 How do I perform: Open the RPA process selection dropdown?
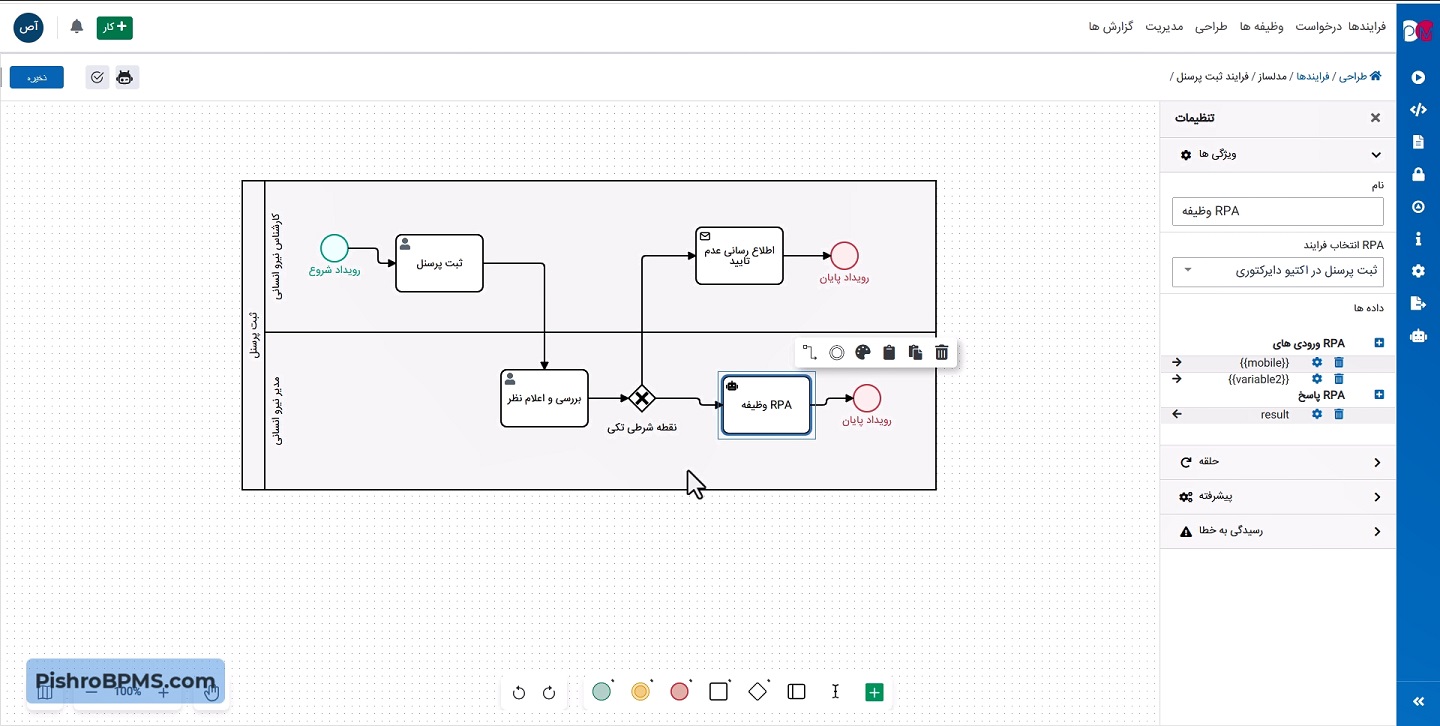pyautogui.click(x=1277, y=270)
